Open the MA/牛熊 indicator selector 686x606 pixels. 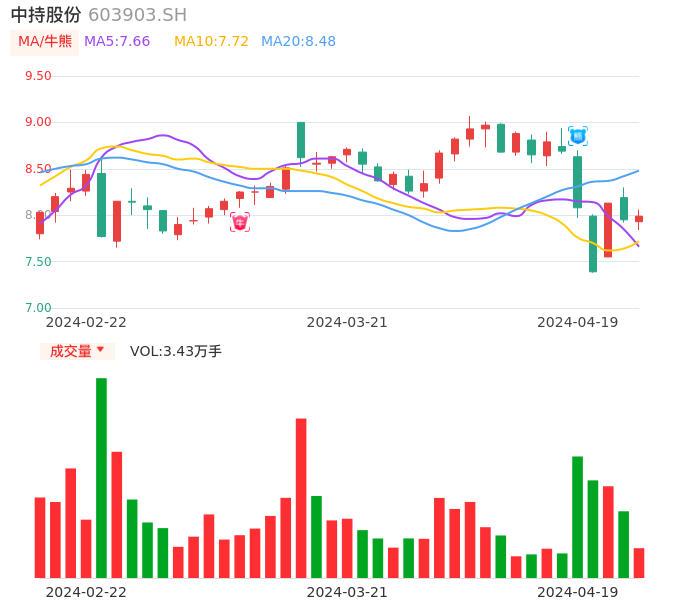tap(45, 42)
